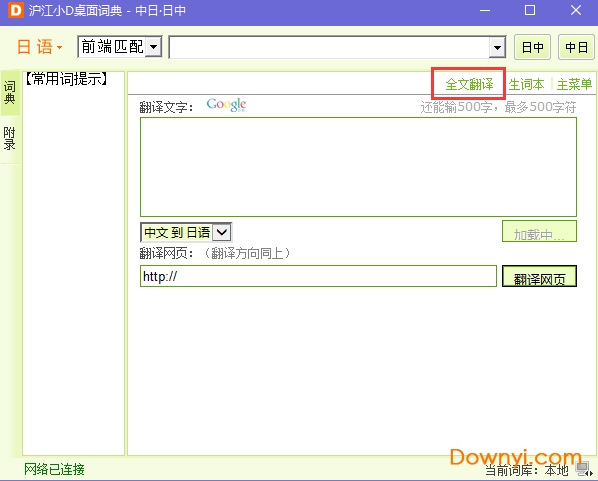Image resolution: width=598 pixels, height=481 pixels.
Task: Click the network status icon in the status bar
Action: tap(584, 469)
